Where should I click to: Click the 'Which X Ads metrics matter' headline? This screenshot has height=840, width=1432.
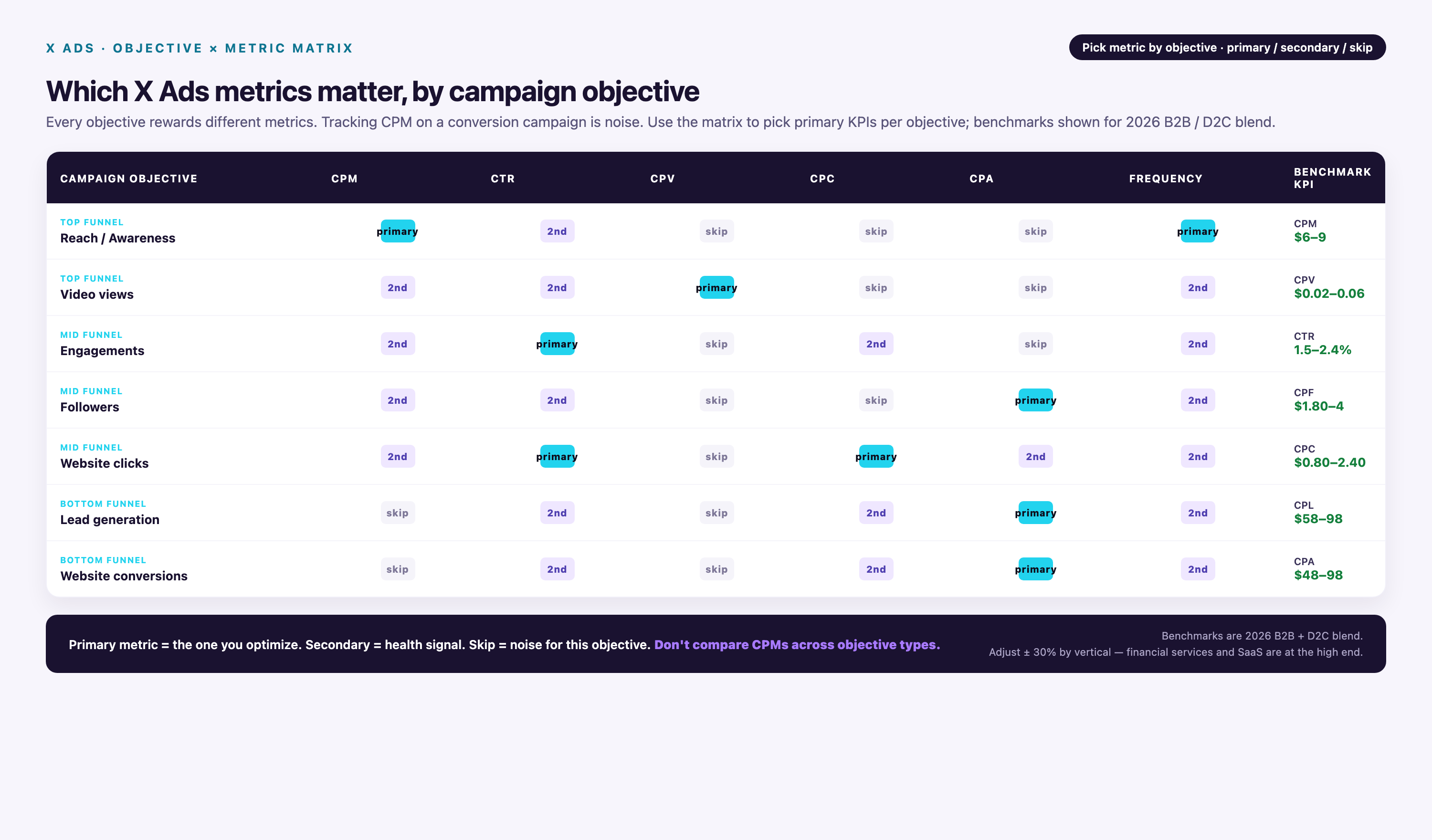pos(372,92)
